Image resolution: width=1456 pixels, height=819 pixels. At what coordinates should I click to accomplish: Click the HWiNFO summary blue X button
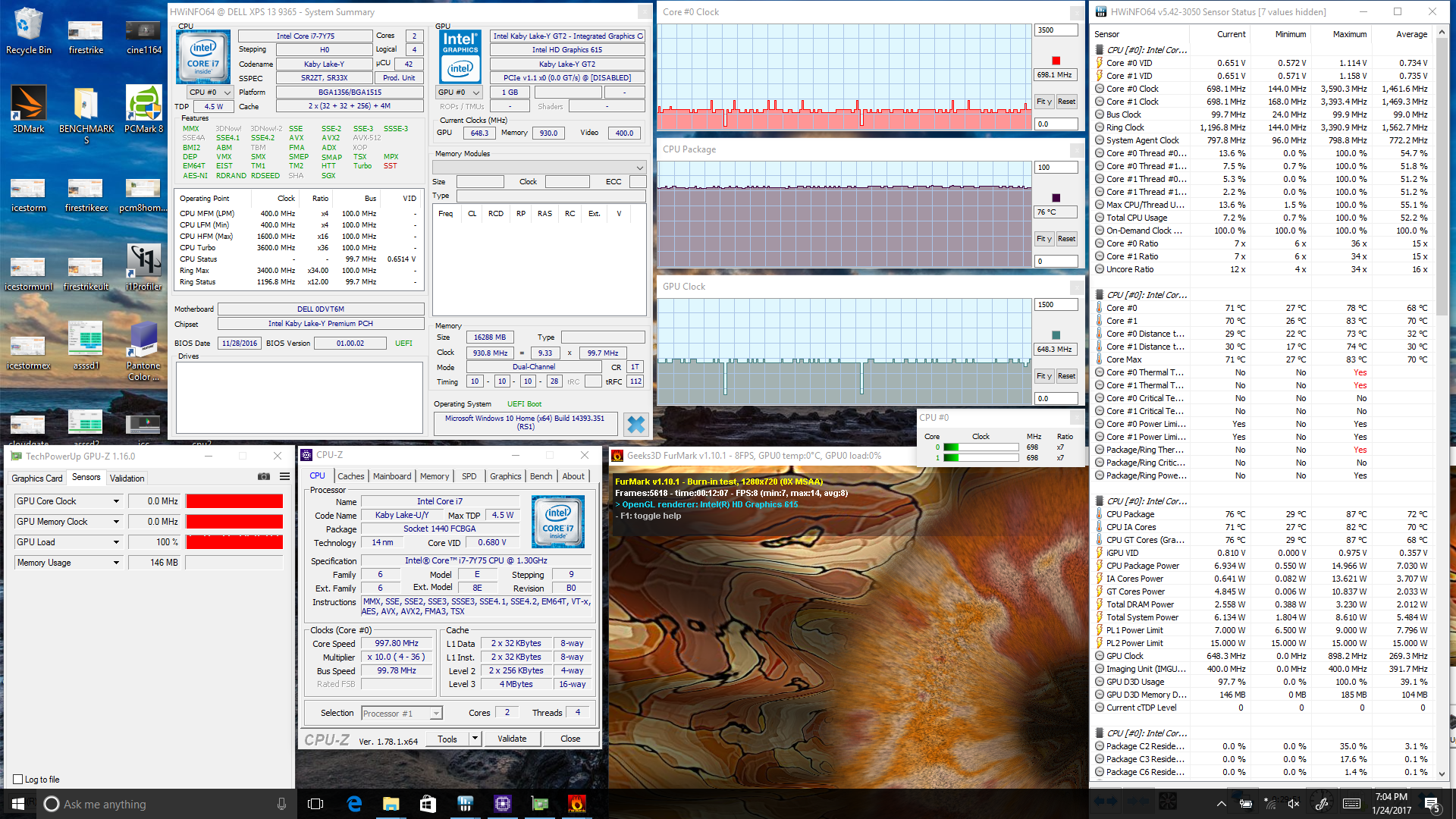[x=635, y=425]
